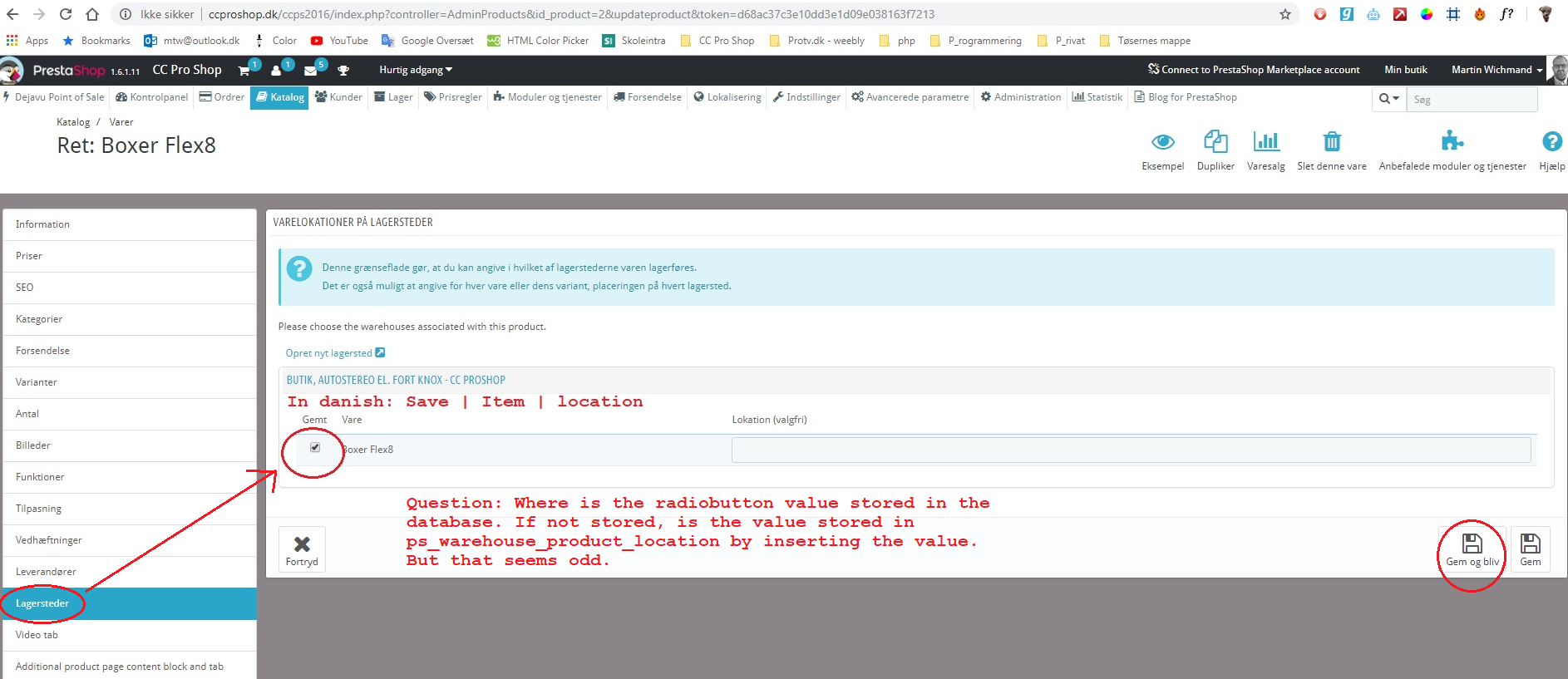Open the YouTube bookmark

pyautogui.click(x=339, y=40)
